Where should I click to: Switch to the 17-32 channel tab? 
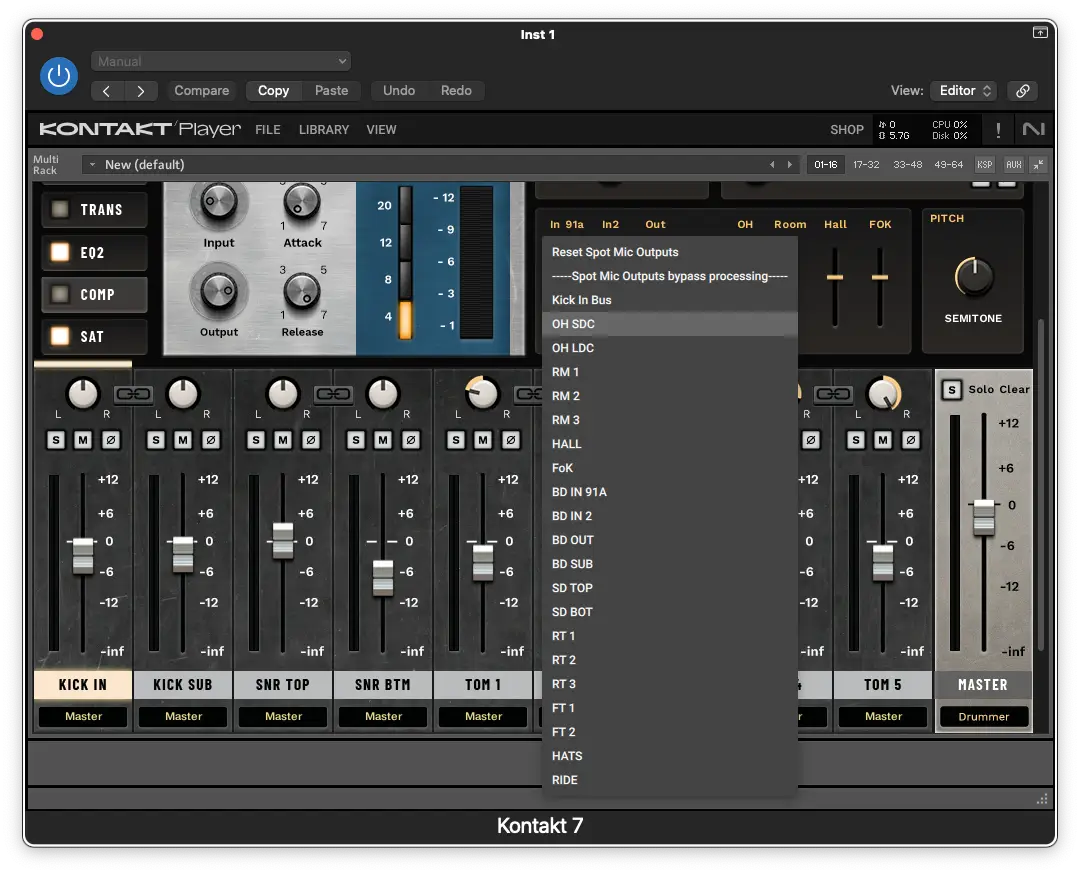[x=866, y=165]
